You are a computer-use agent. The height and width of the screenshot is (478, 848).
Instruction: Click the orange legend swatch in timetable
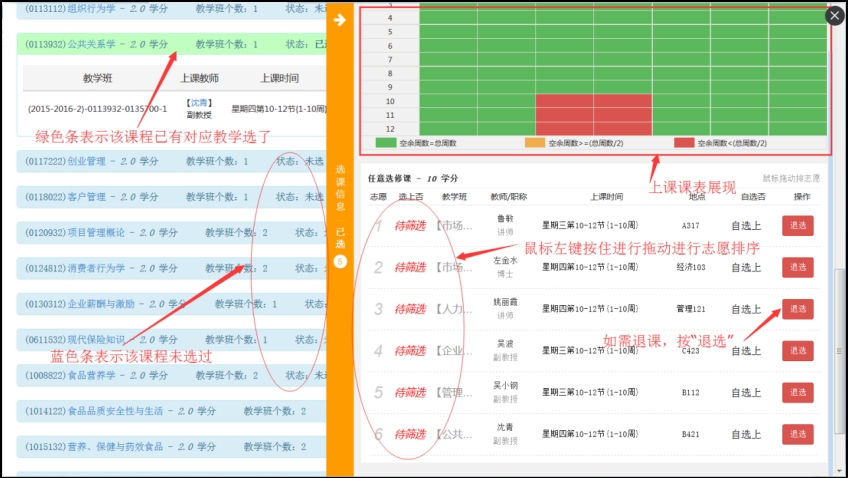pyautogui.click(x=534, y=143)
